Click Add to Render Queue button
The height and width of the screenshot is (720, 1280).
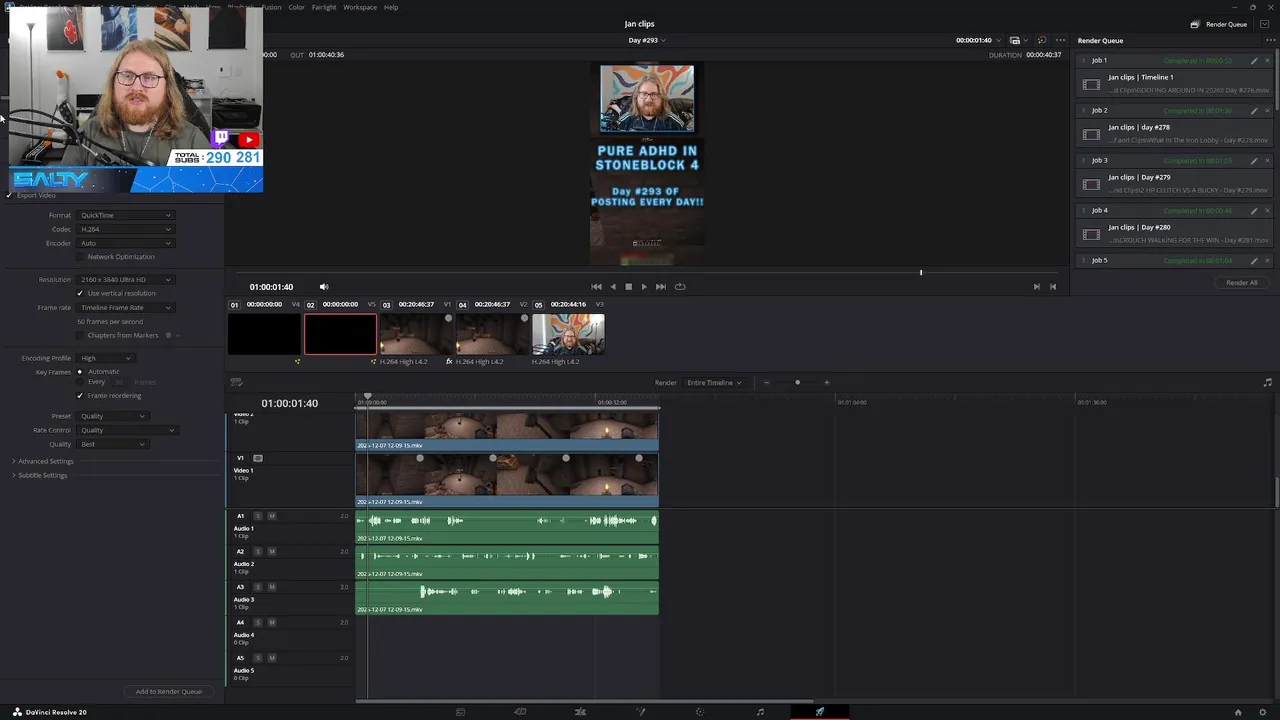pos(169,691)
